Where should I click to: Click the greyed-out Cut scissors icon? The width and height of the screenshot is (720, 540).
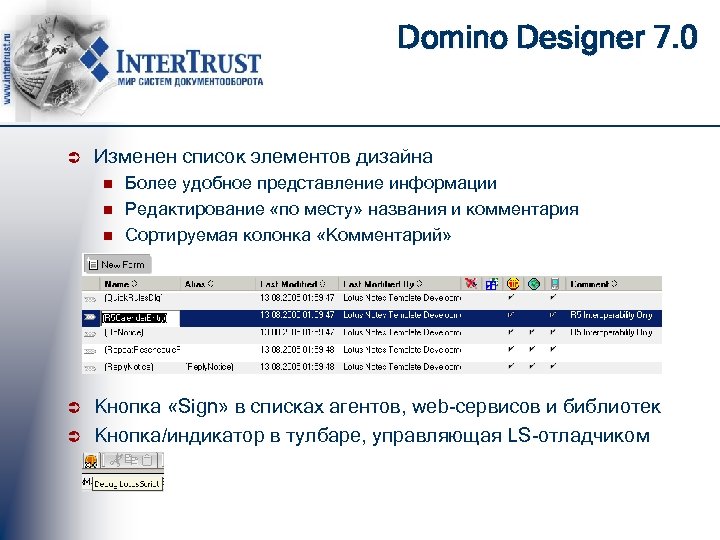tap(116, 459)
